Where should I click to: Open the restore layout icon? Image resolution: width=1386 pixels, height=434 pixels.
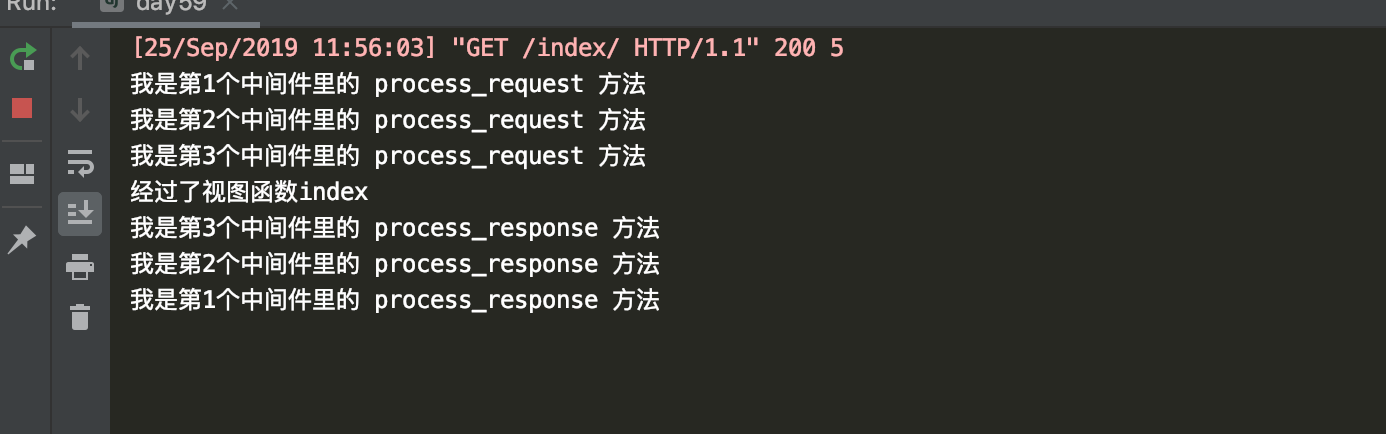22,174
